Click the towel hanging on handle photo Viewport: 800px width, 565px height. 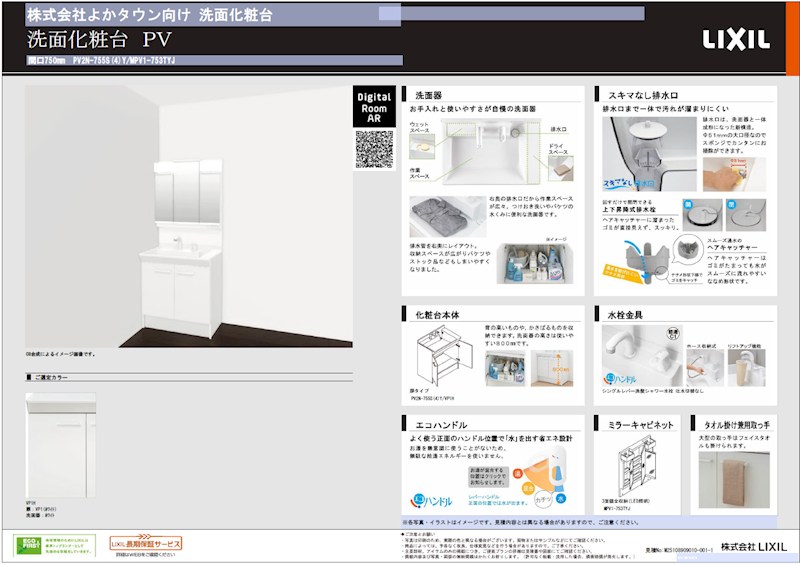tap(734, 480)
